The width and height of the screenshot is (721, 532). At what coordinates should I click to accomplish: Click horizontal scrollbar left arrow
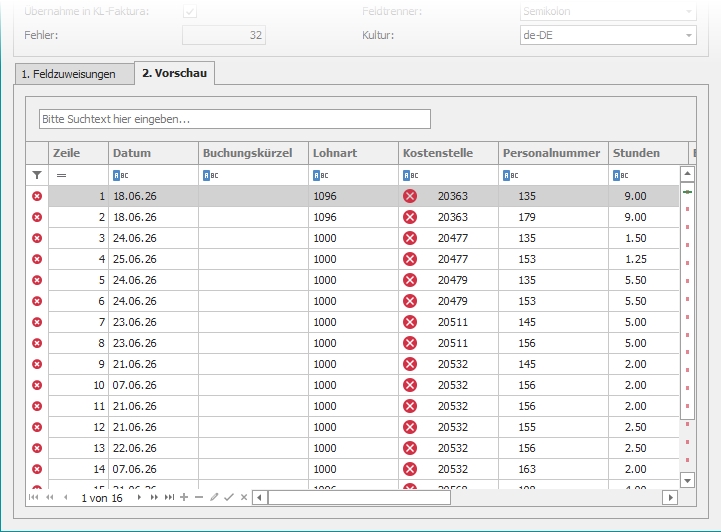tap(260, 497)
